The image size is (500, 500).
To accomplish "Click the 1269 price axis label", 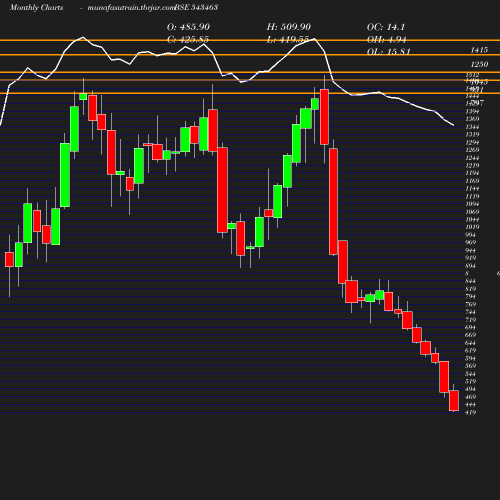I will (472, 150).
